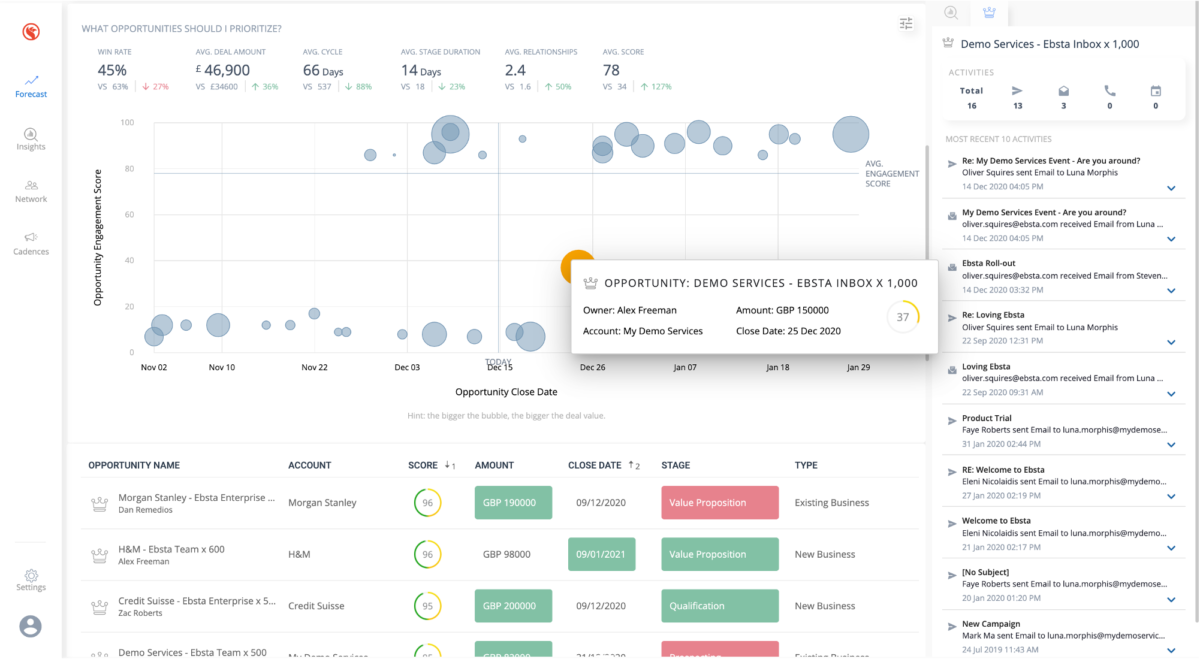Screen dimensions: 1200x659
Task: Click the Ebsta logo icon
Action: (31, 33)
